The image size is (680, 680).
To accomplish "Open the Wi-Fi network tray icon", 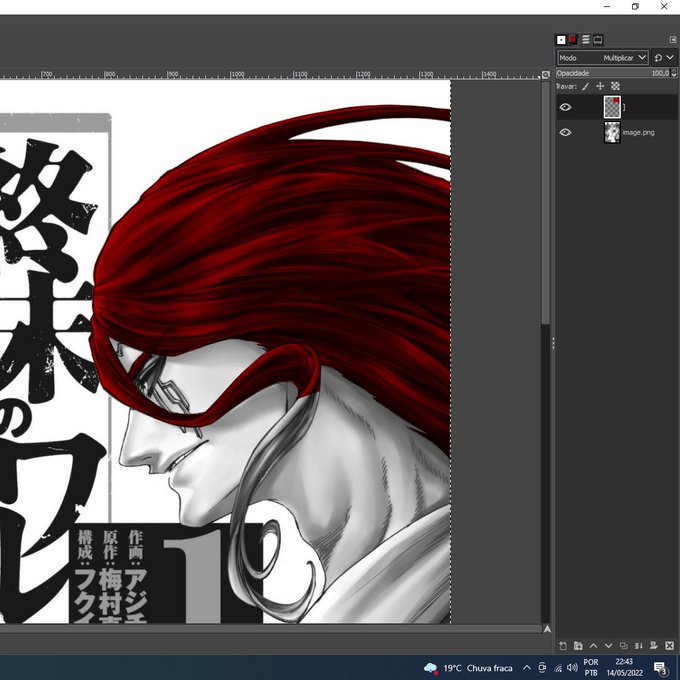I will click(x=558, y=668).
